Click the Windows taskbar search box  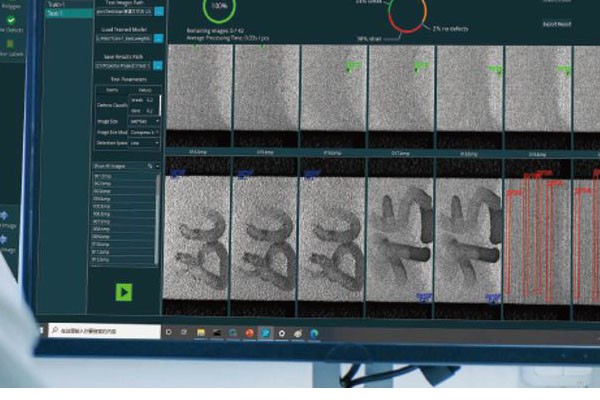104,330
